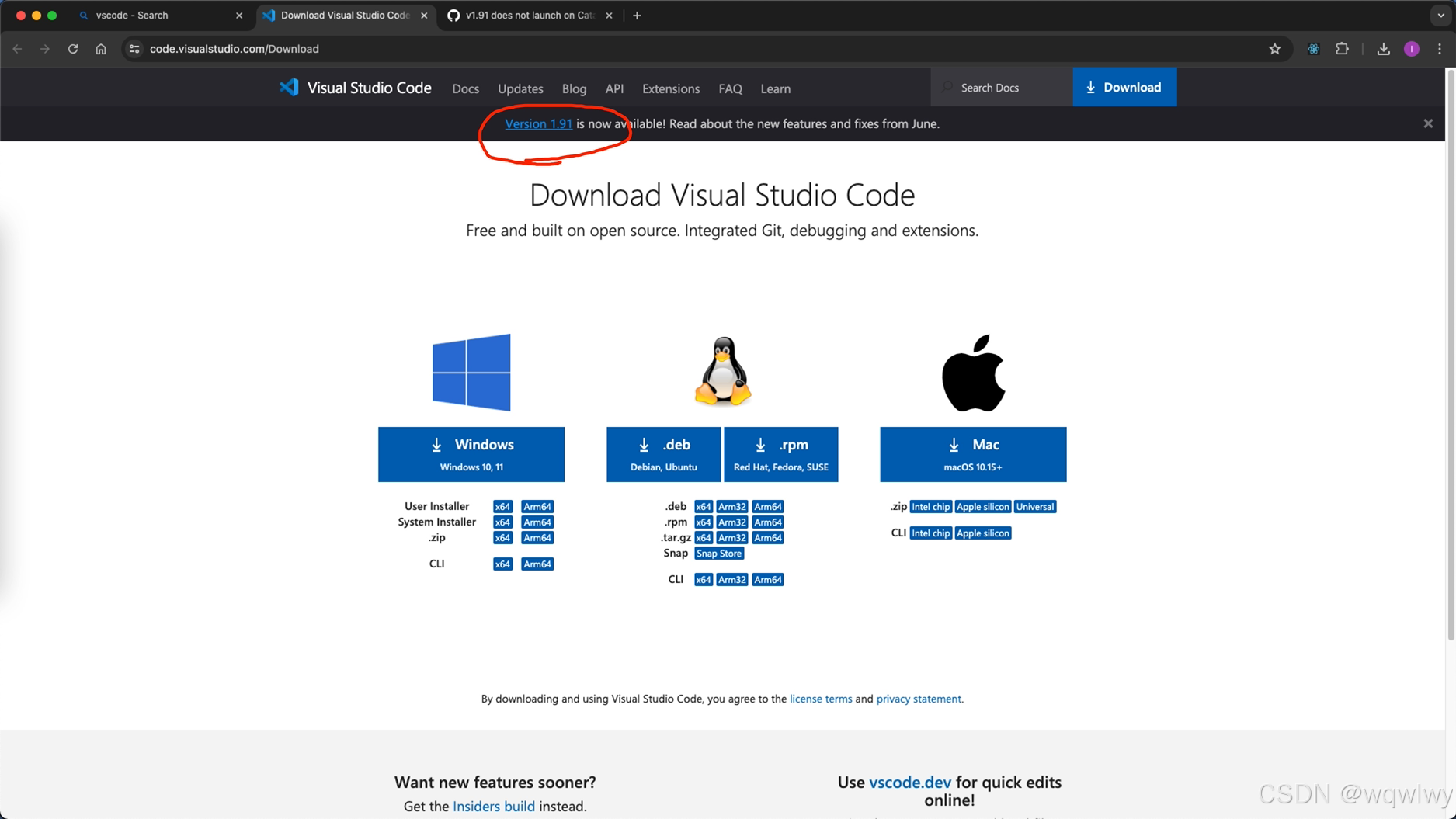This screenshot has height=819, width=1456.
Task: Switch to the v1.91 does not launch tab
Action: point(530,16)
